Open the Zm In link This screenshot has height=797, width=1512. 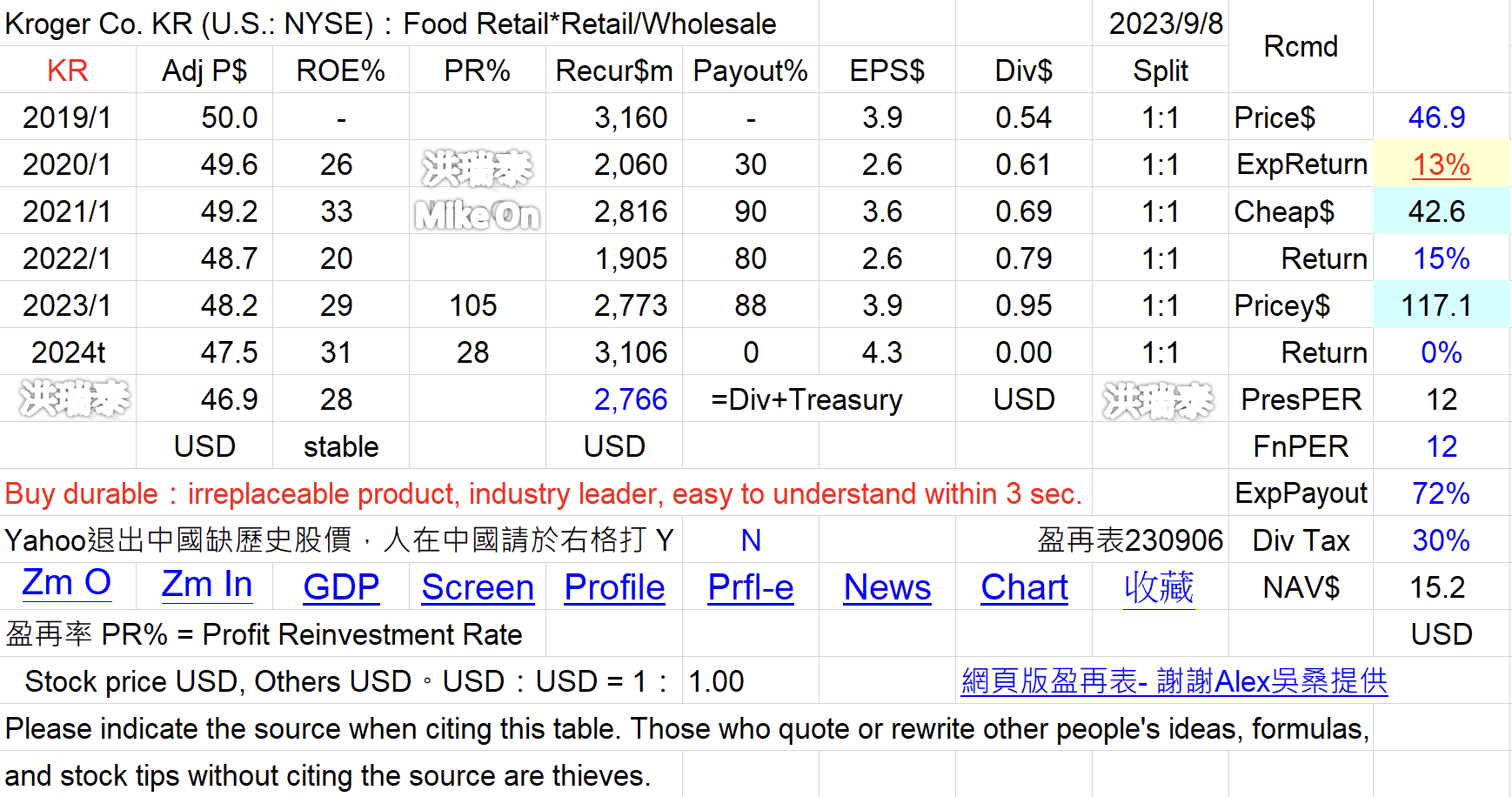[x=207, y=586]
